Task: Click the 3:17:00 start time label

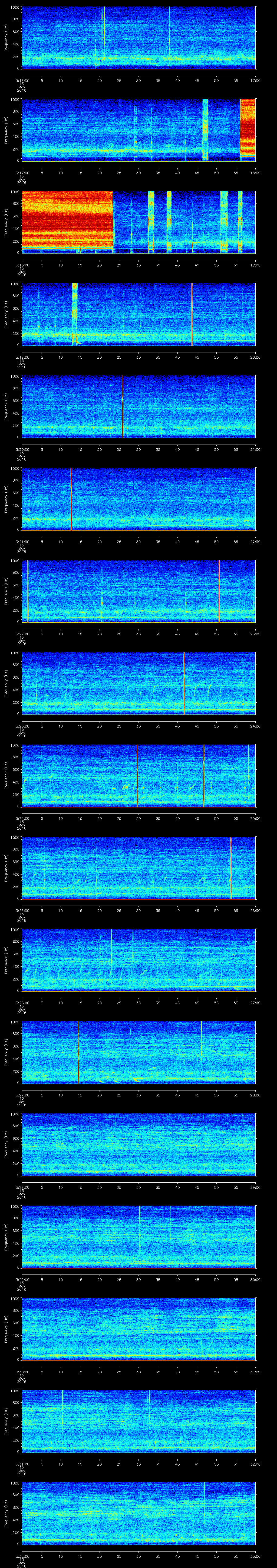Action: pyautogui.click(x=22, y=173)
